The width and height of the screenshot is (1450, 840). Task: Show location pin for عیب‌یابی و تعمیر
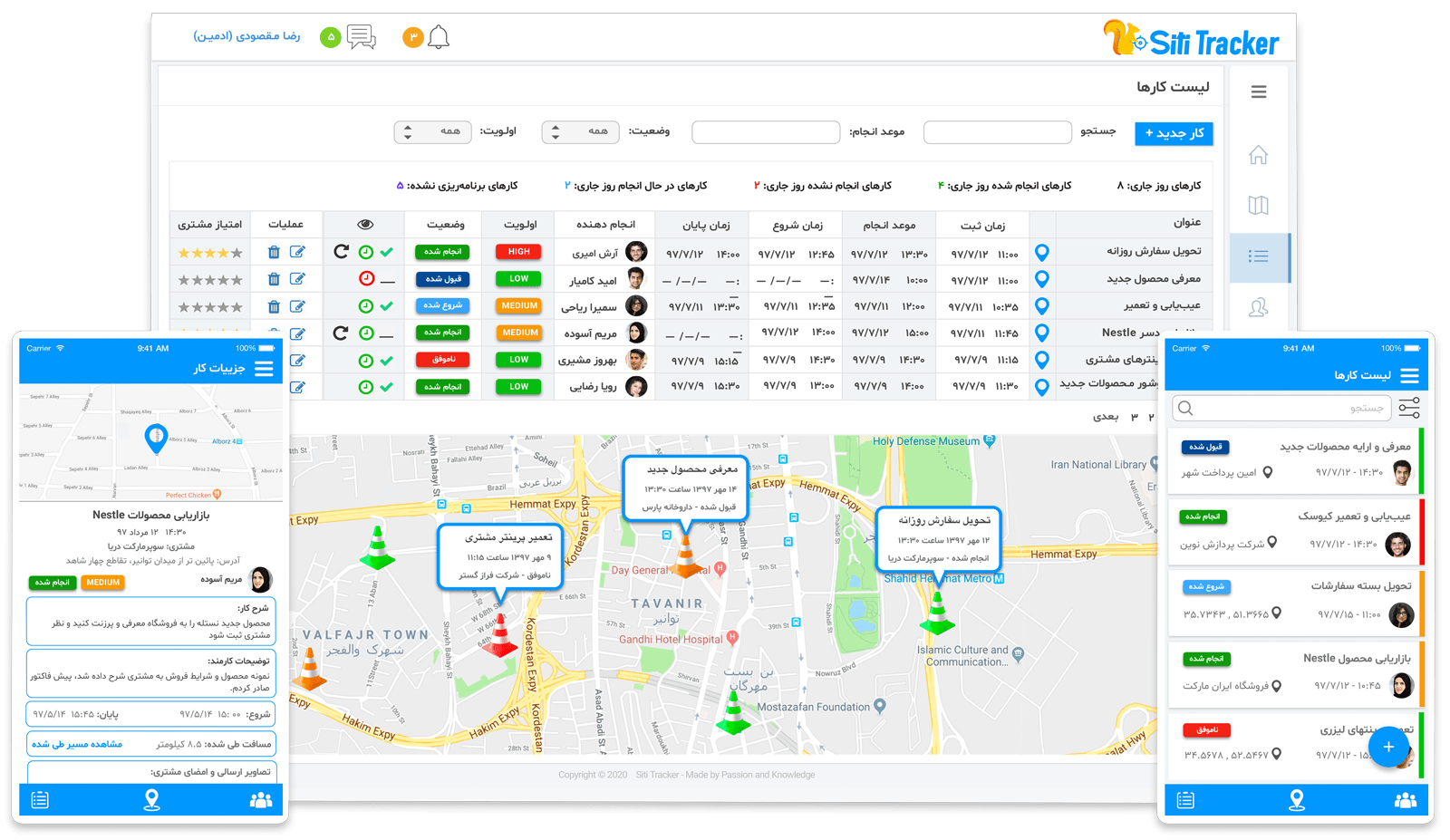coord(1042,306)
